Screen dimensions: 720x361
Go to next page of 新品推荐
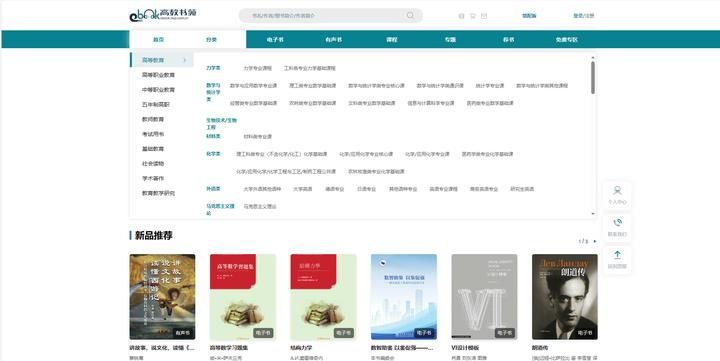click(595, 241)
